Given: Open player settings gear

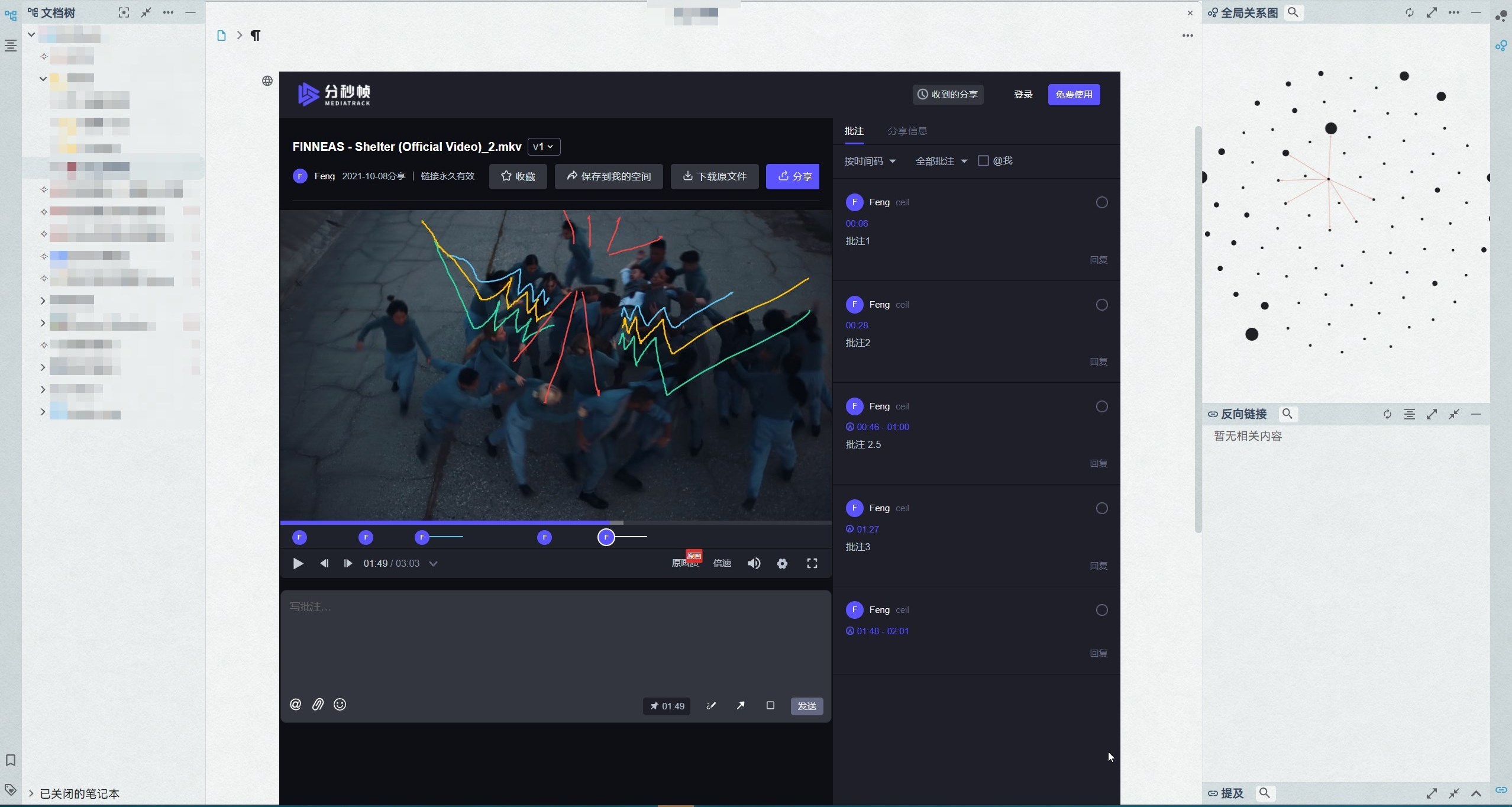Looking at the screenshot, I should [782, 563].
